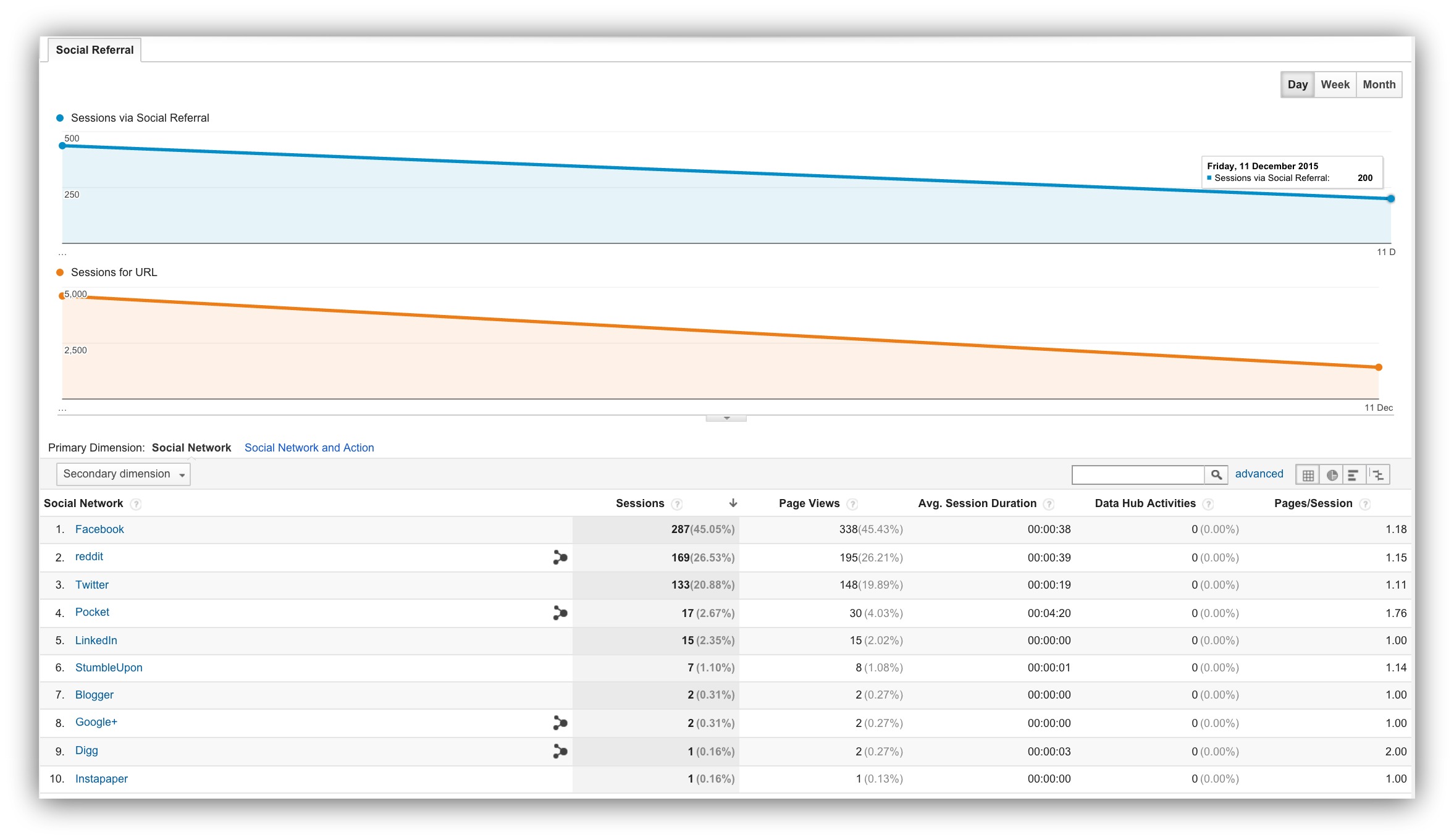Image resolution: width=1454 pixels, height=840 pixels.
Task: Click reddit sessions value 169
Action: point(680,558)
